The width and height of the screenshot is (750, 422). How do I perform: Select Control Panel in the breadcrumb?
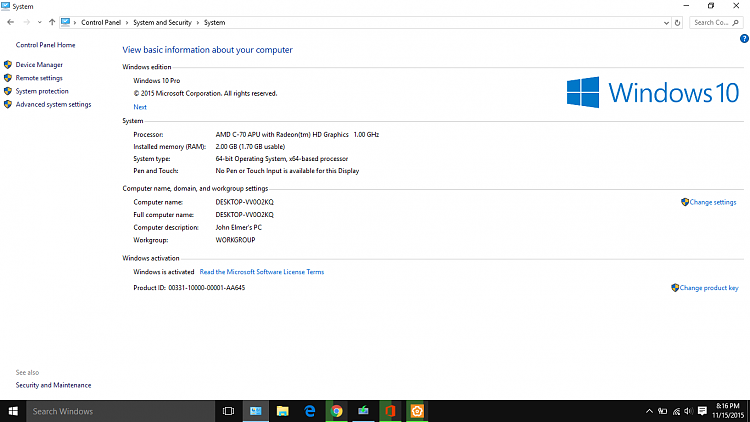[101, 22]
